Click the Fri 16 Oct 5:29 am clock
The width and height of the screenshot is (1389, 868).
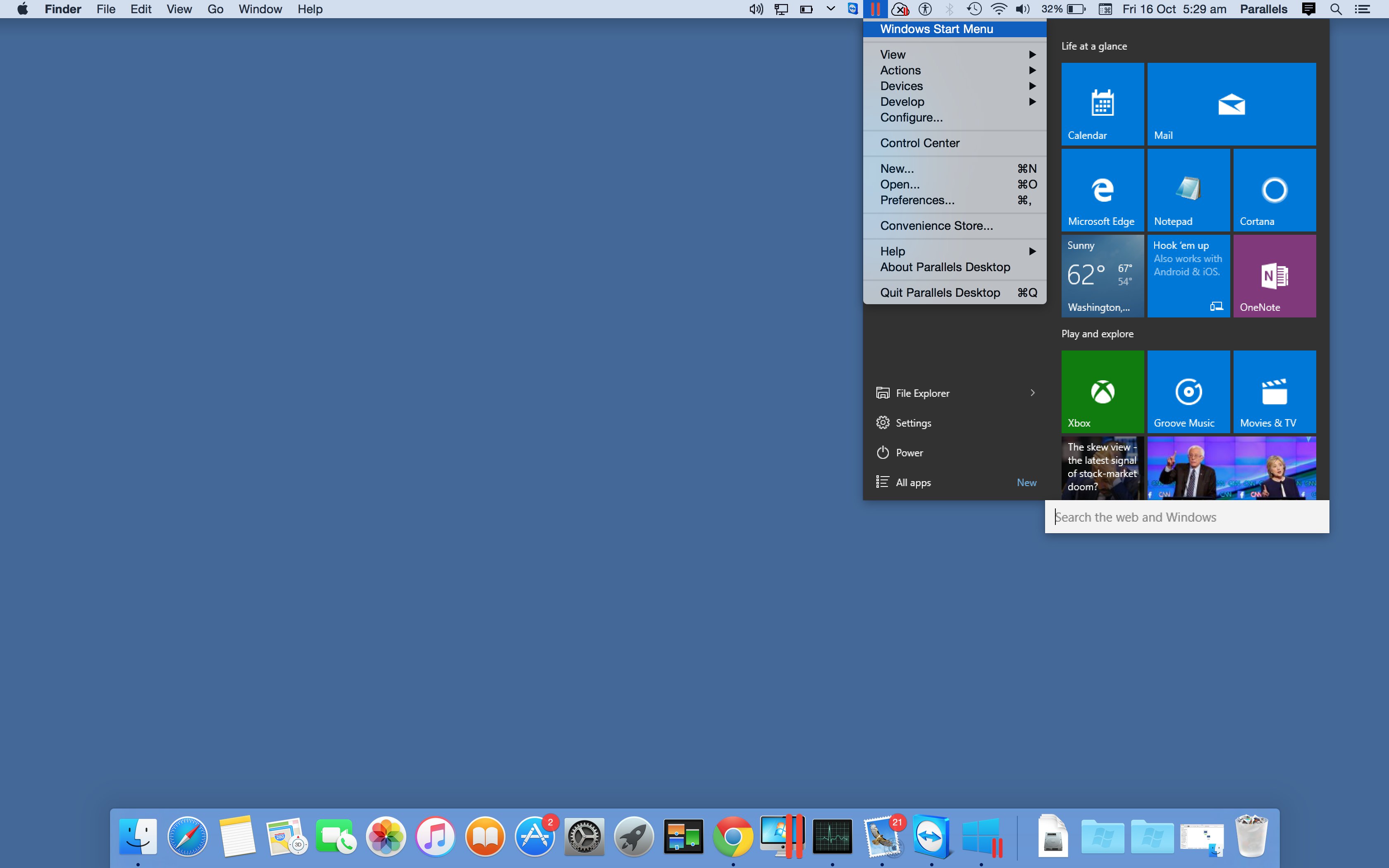pyautogui.click(x=1174, y=9)
